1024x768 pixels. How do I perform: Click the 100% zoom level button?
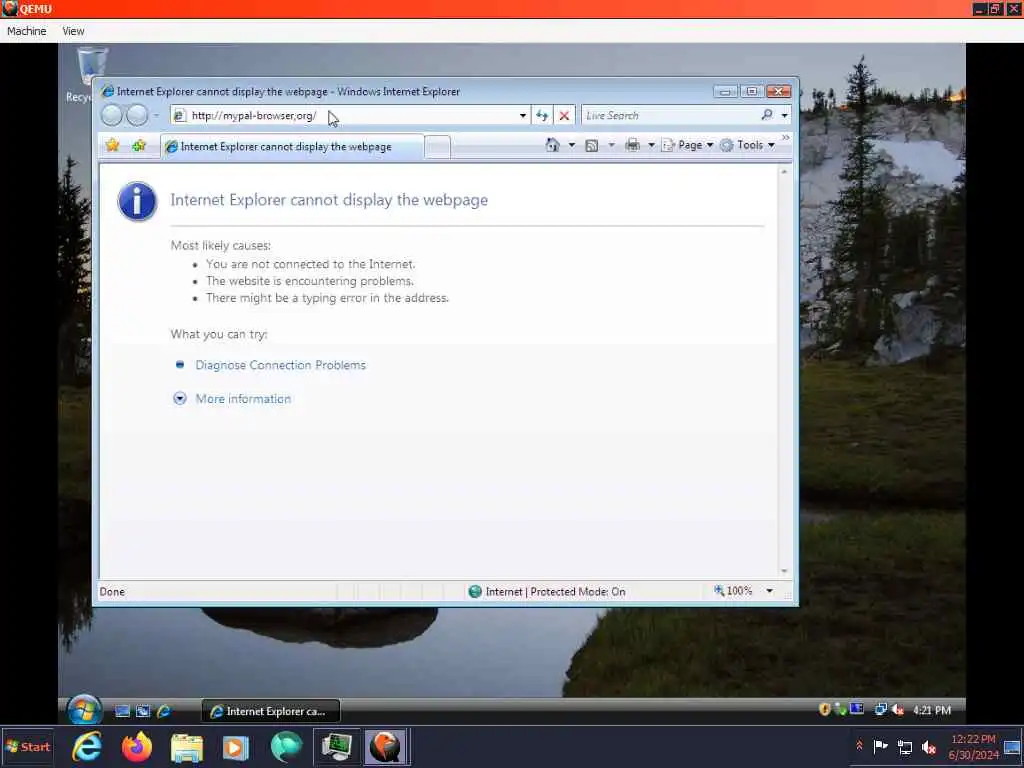pyautogui.click(x=733, y=591)
